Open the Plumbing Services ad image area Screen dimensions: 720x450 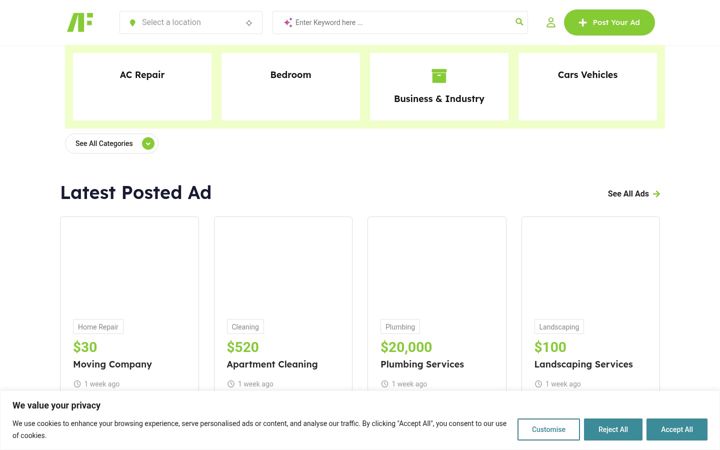tap(437, 265)
